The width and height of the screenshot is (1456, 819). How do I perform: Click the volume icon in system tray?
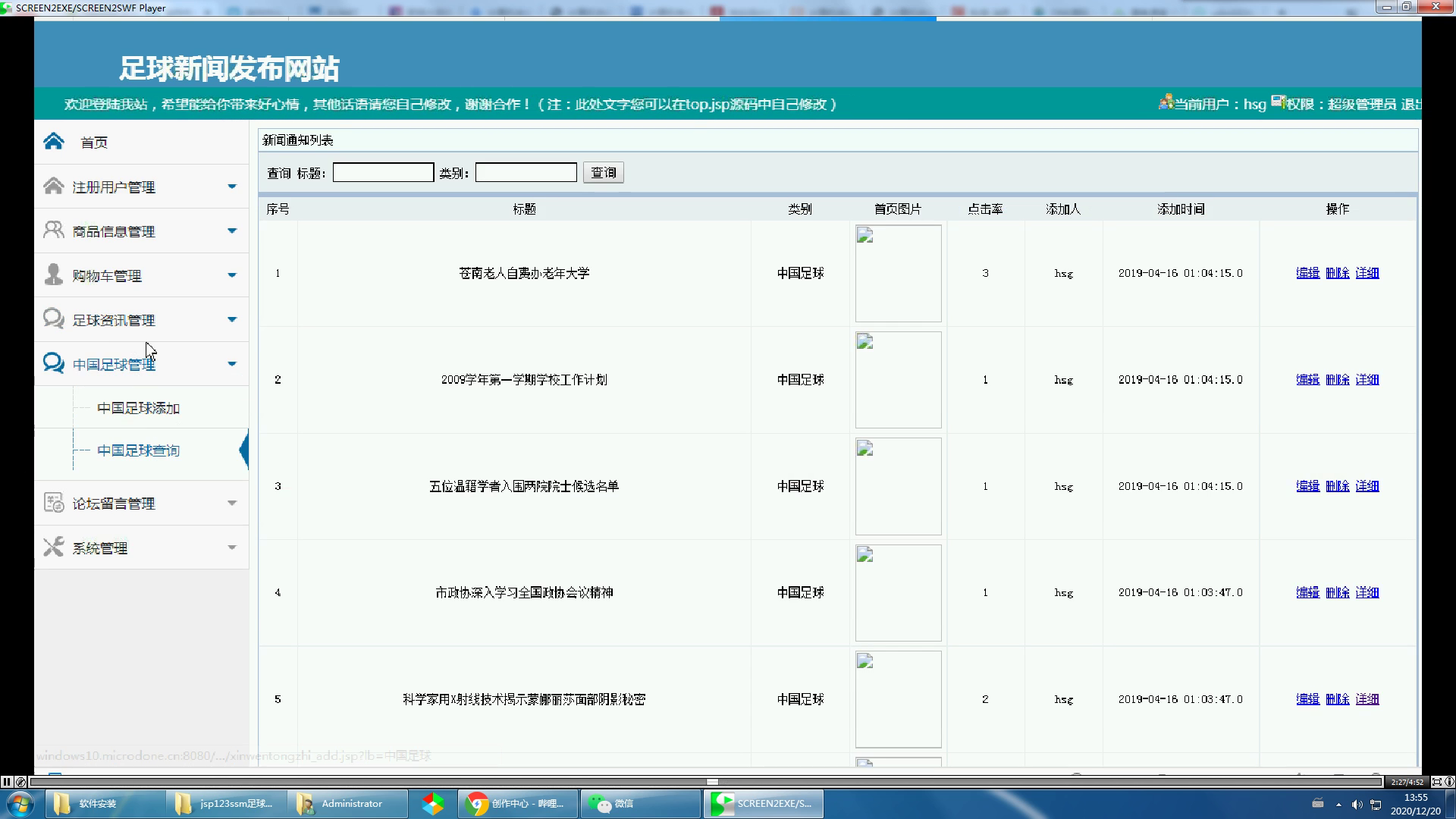(1357, 805)
